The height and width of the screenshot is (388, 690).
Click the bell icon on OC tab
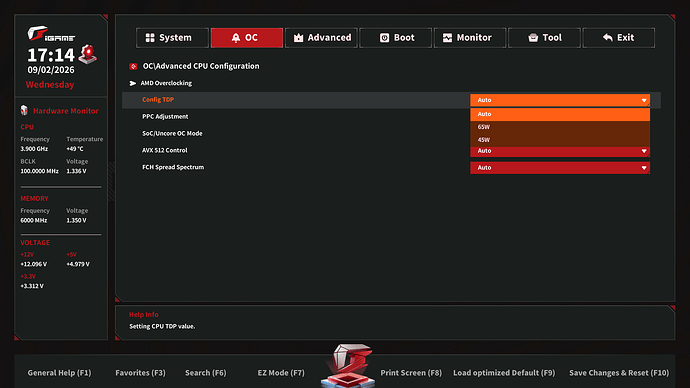tap(236, 38)
